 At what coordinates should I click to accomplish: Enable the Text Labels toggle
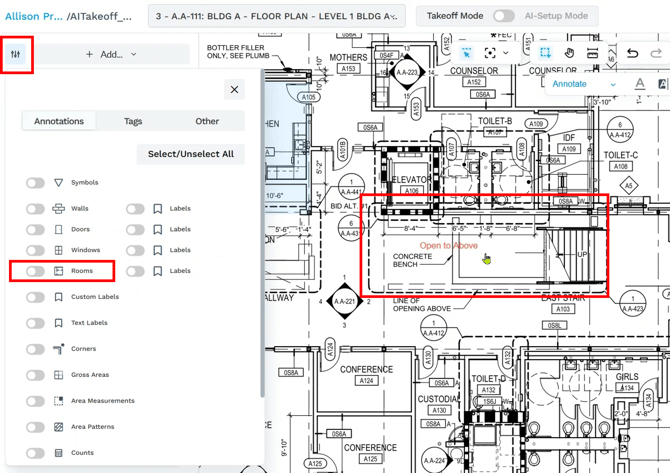[35, 323]
